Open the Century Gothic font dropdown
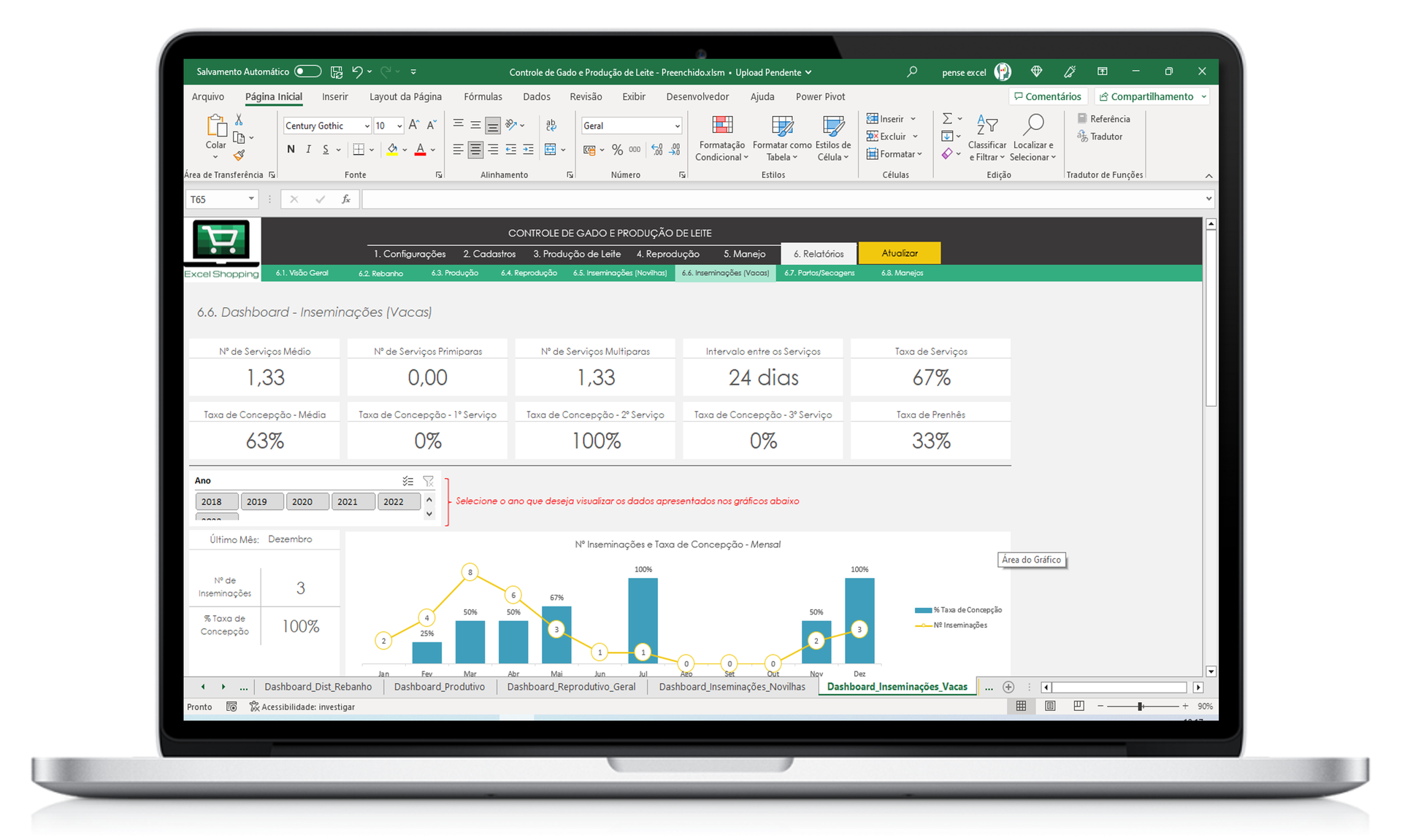This screenshot has width=1402, height=840. [x=367, y=126]
